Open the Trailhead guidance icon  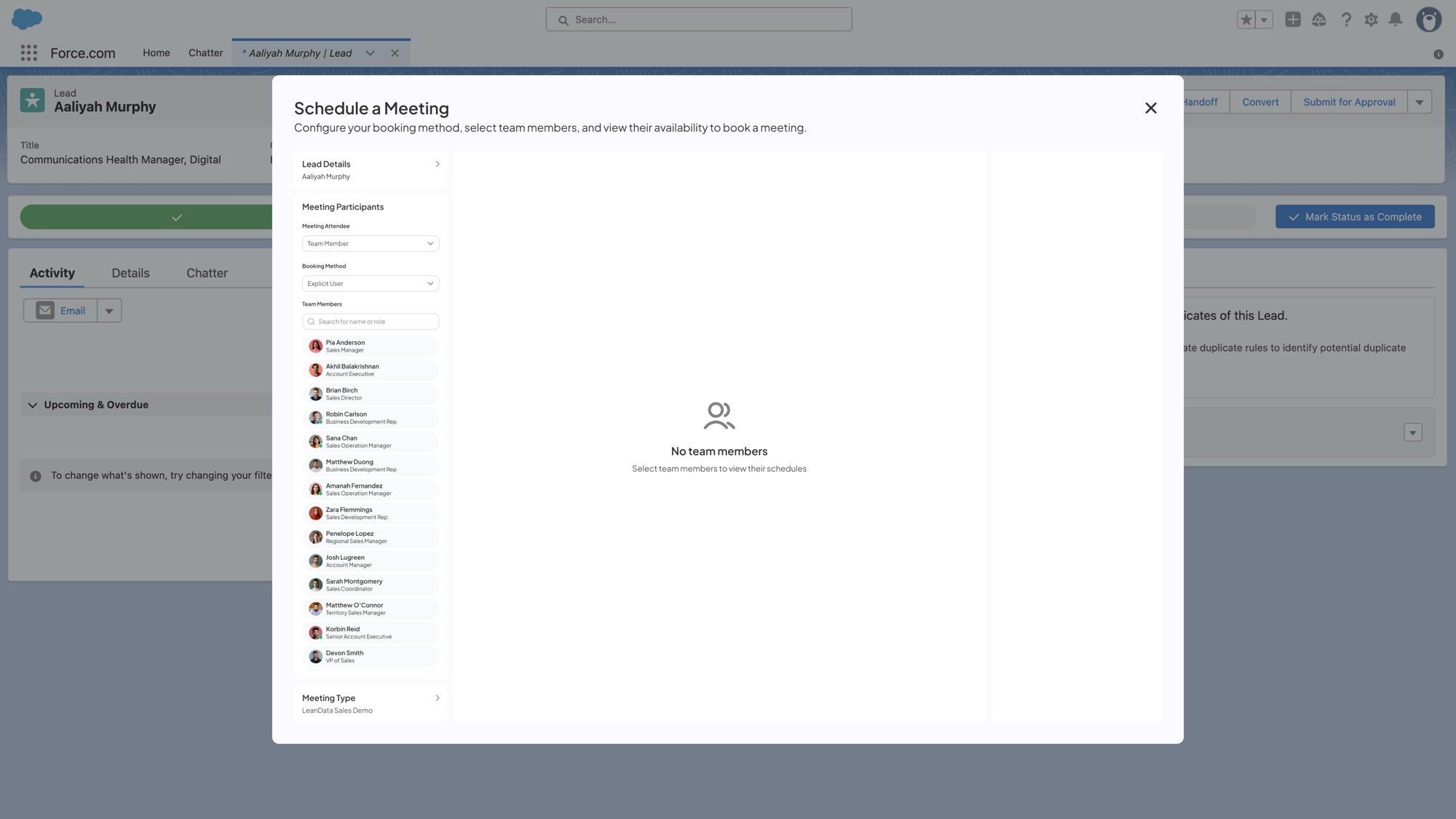[x=1319, y=20]
